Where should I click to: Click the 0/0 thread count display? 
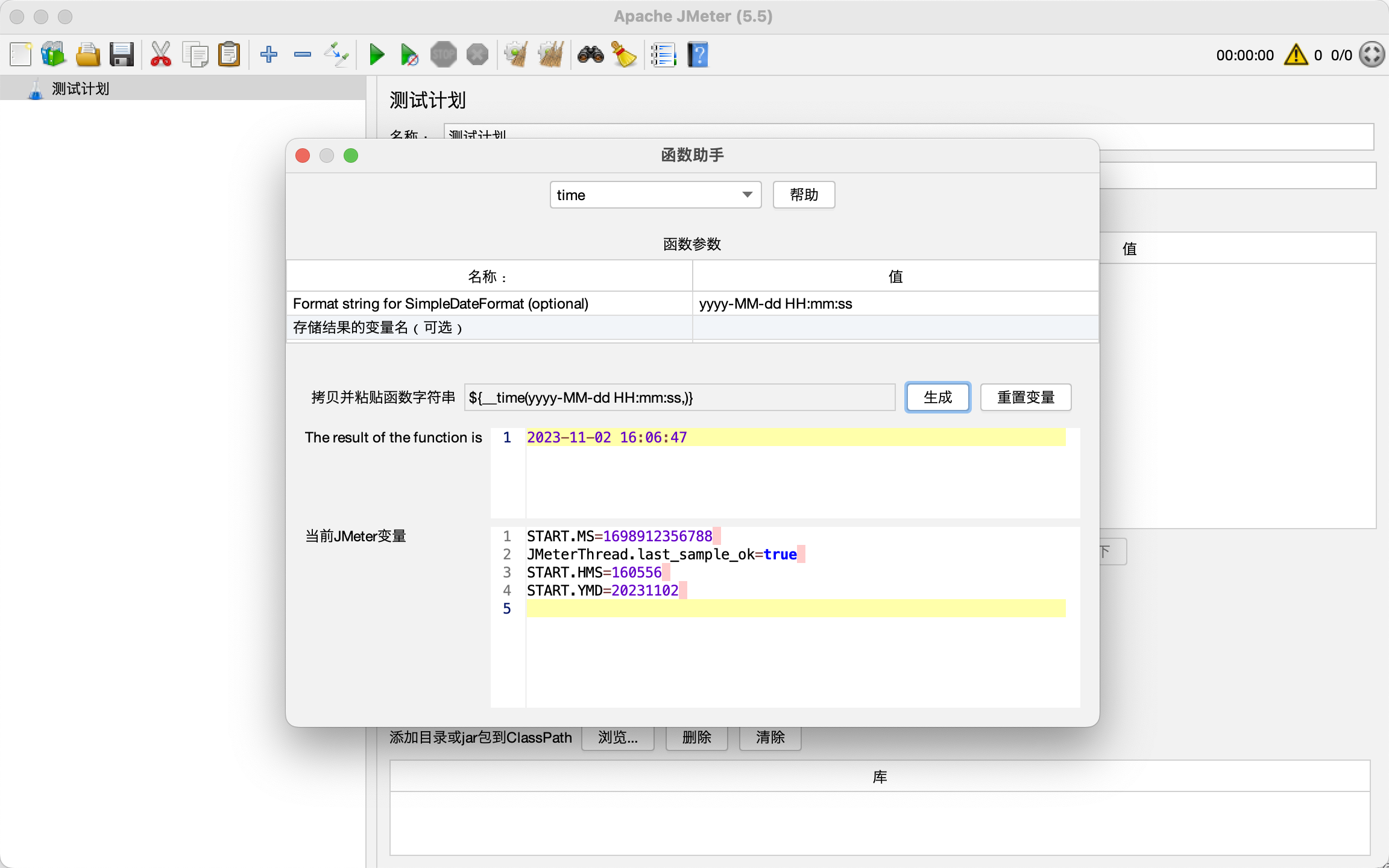click(1341, 55)
